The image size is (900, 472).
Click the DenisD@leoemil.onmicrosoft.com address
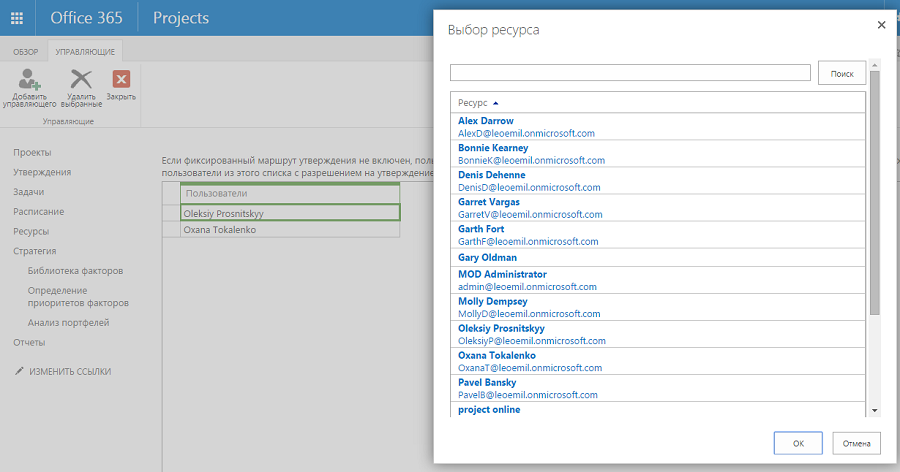529,187
